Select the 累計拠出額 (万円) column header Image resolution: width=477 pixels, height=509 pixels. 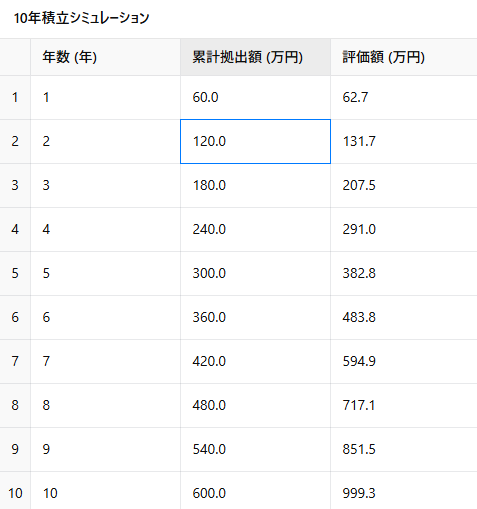point(255,57)
